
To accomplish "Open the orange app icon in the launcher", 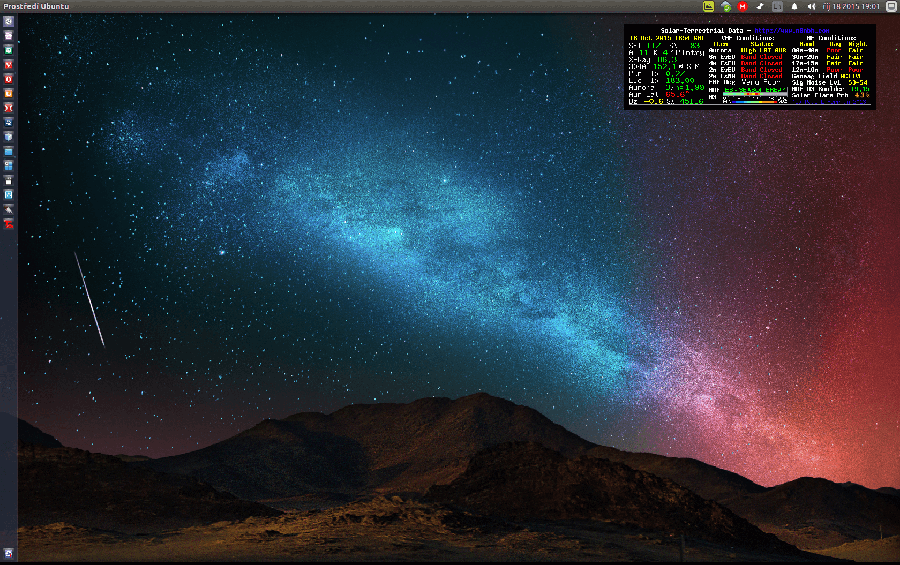I will (9, 92).
